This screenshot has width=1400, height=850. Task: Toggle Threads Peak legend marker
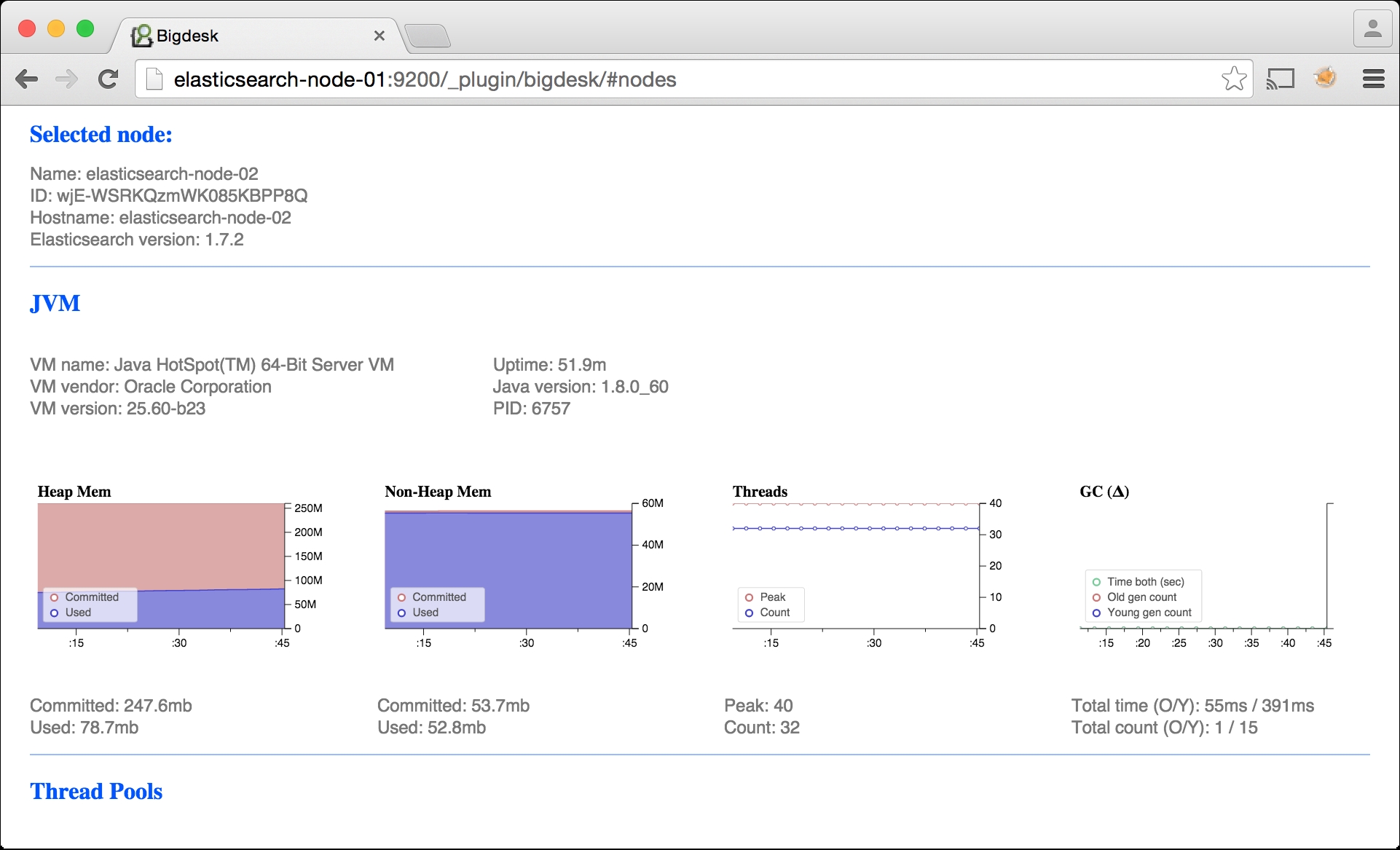point(749,597)
